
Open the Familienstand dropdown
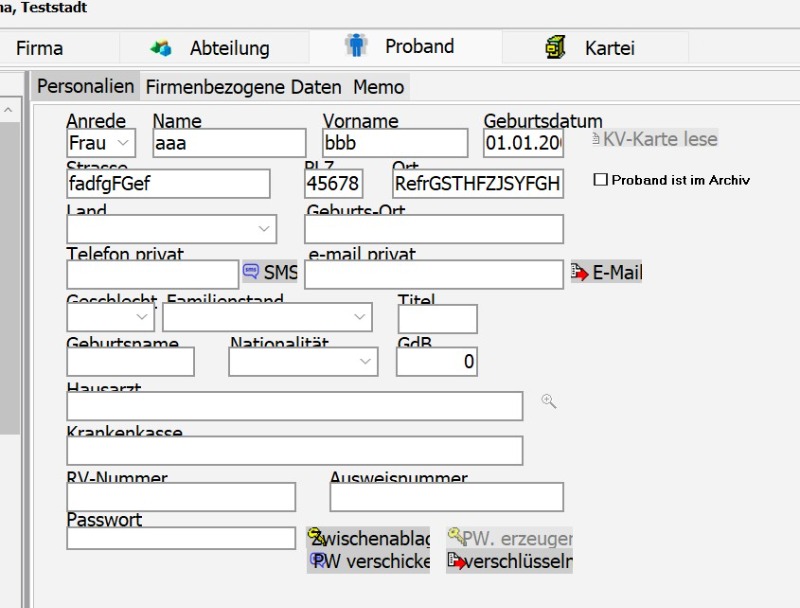point(360,317)
